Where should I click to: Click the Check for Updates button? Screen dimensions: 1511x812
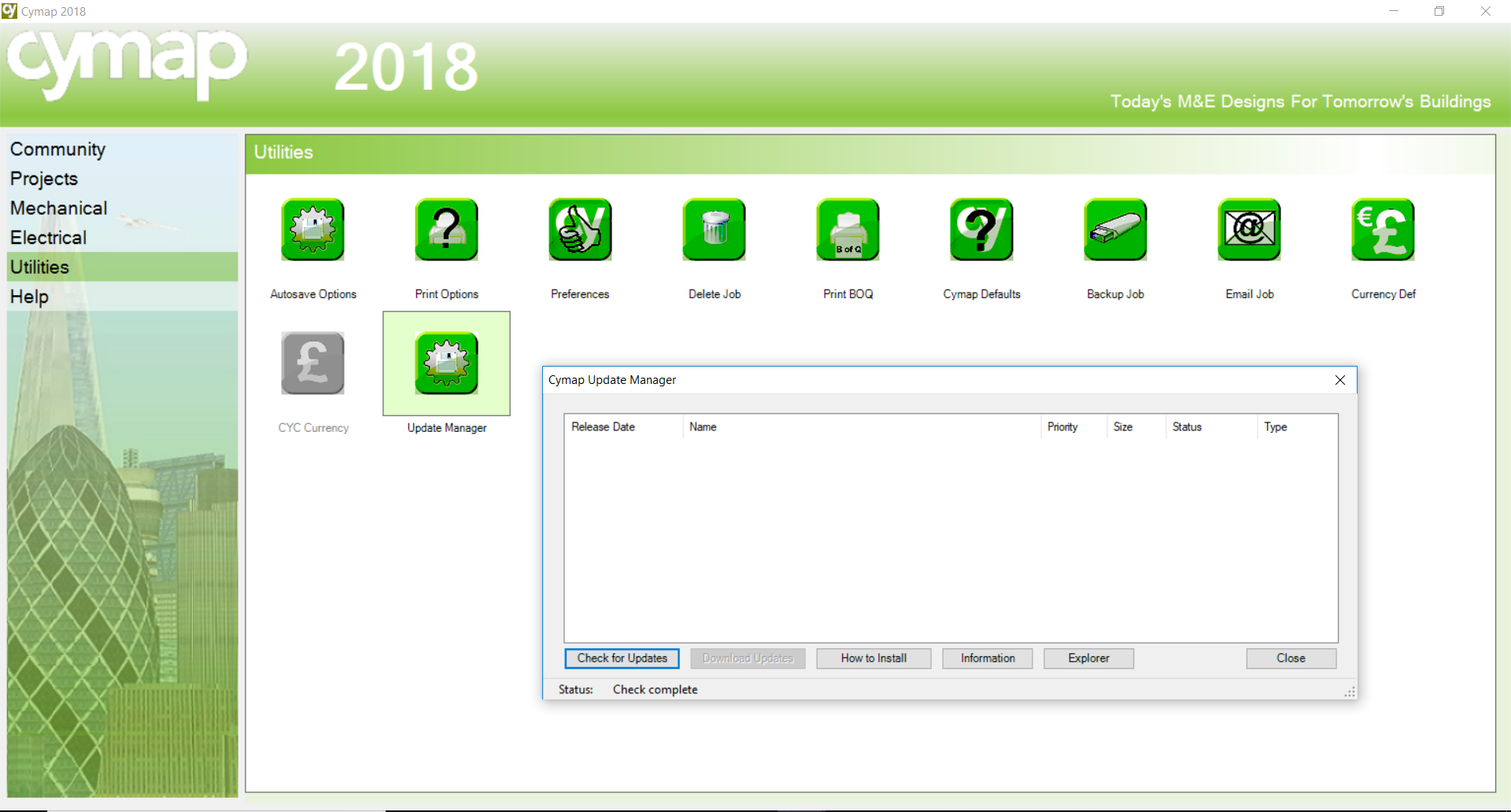(x=622, y=659)
